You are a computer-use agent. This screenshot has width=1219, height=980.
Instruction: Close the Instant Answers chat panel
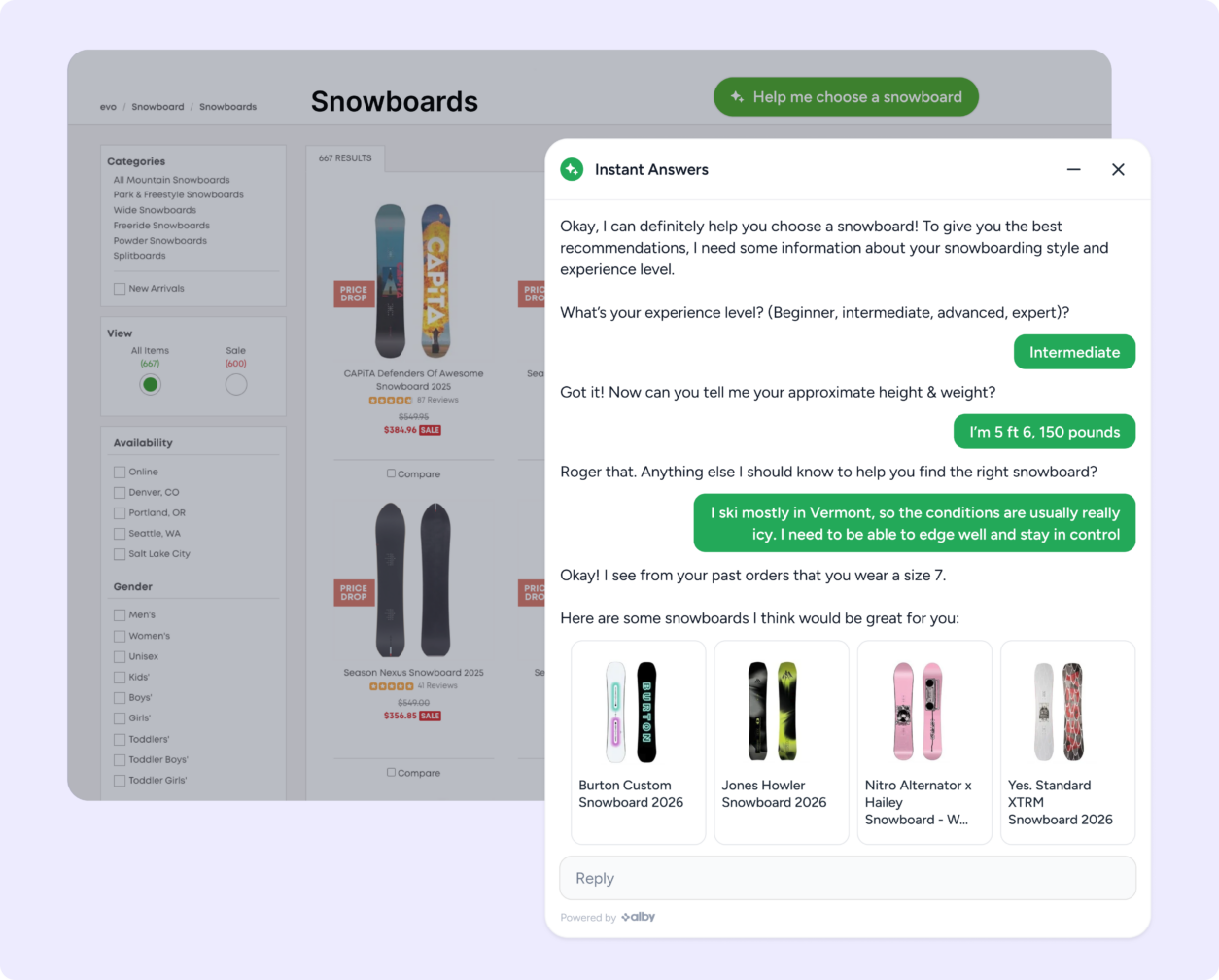pos(1118,169)
